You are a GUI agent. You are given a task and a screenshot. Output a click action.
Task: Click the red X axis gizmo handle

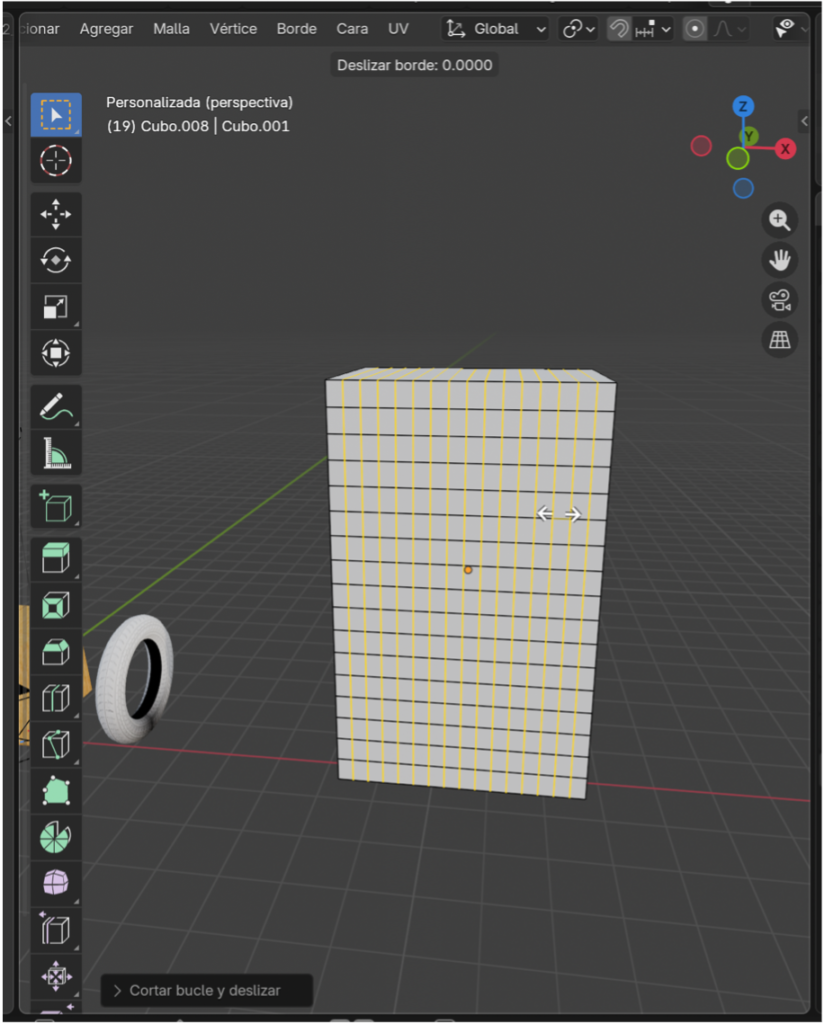(786, 149)
